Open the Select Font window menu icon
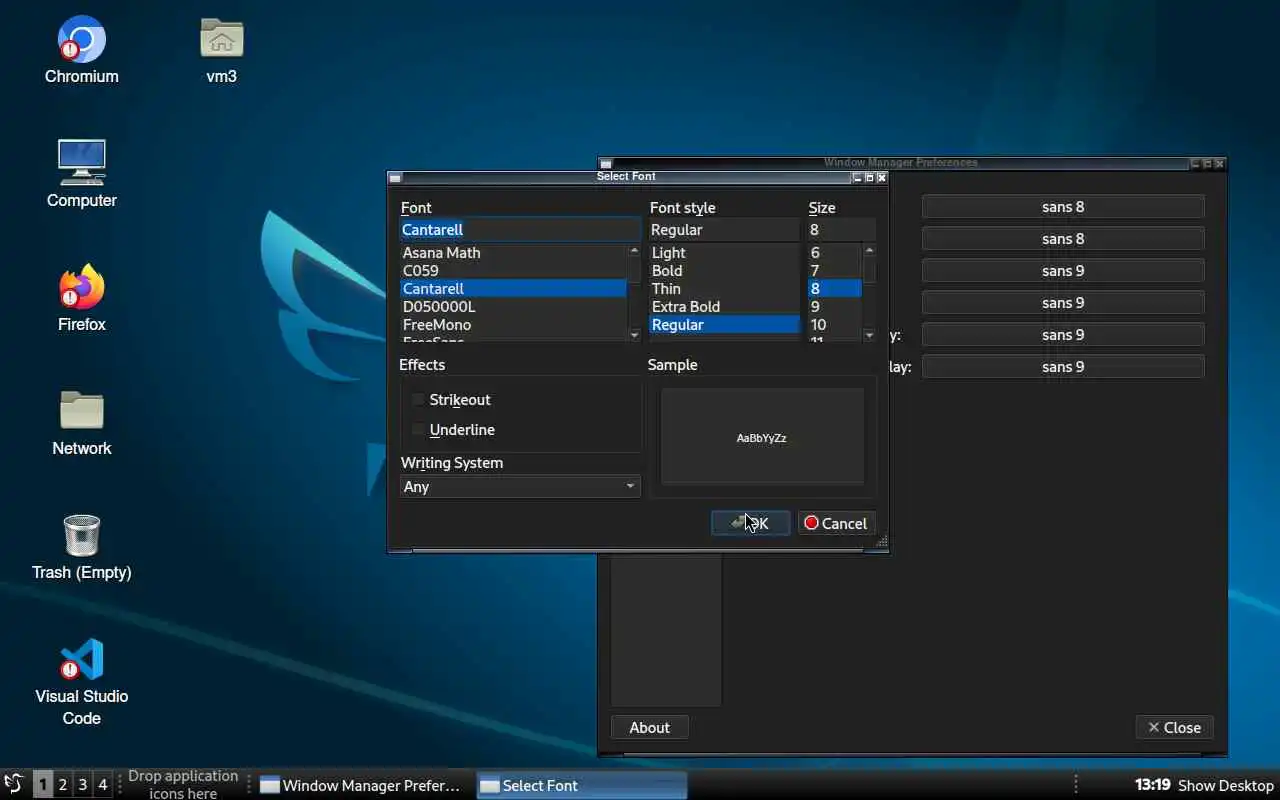The height and width of the screenshot is (800, 1280). [x=395, y=178]
